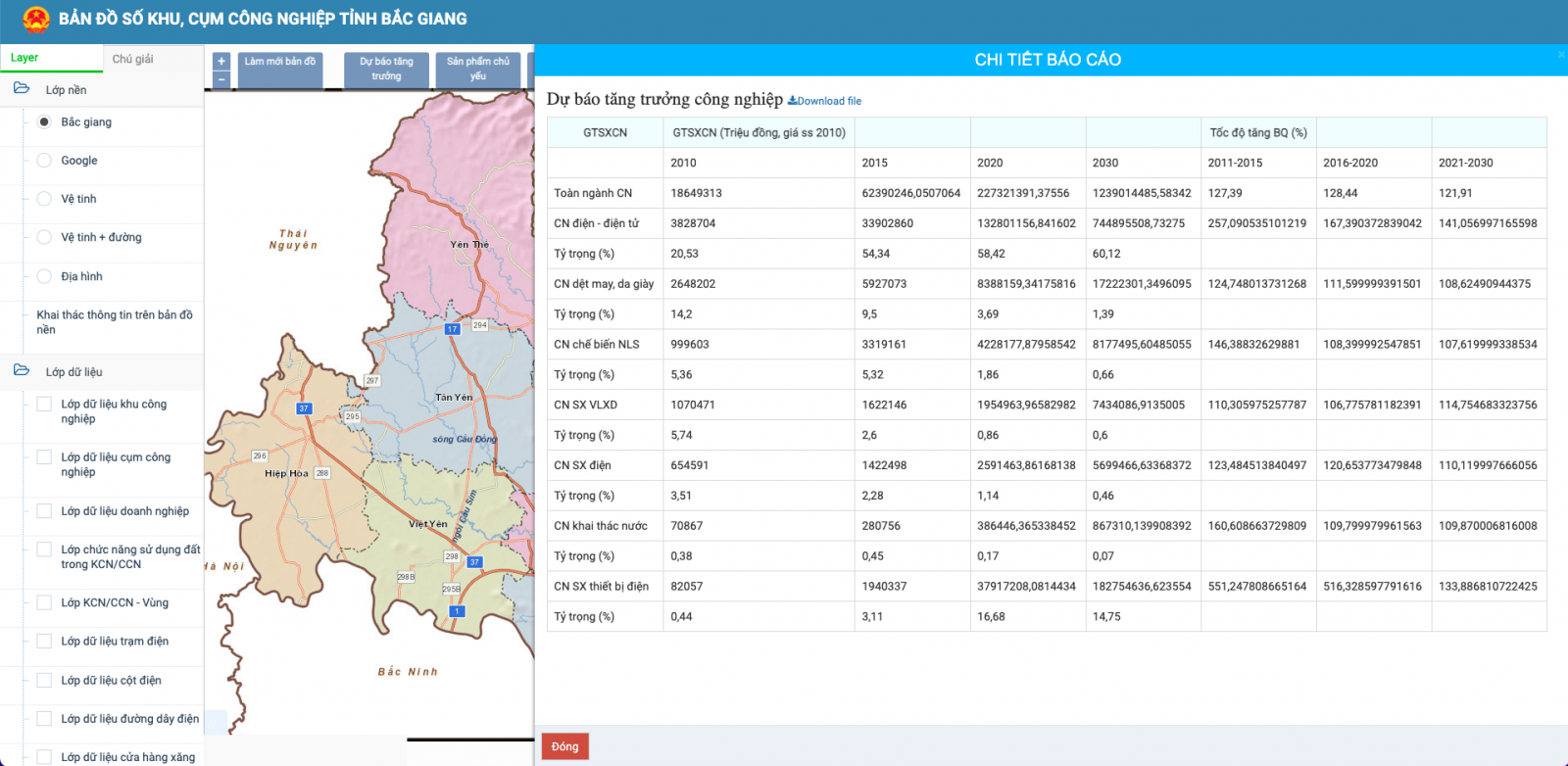Toggle Lớp dữ liệu trạm điện checkbox

point(44,642)
